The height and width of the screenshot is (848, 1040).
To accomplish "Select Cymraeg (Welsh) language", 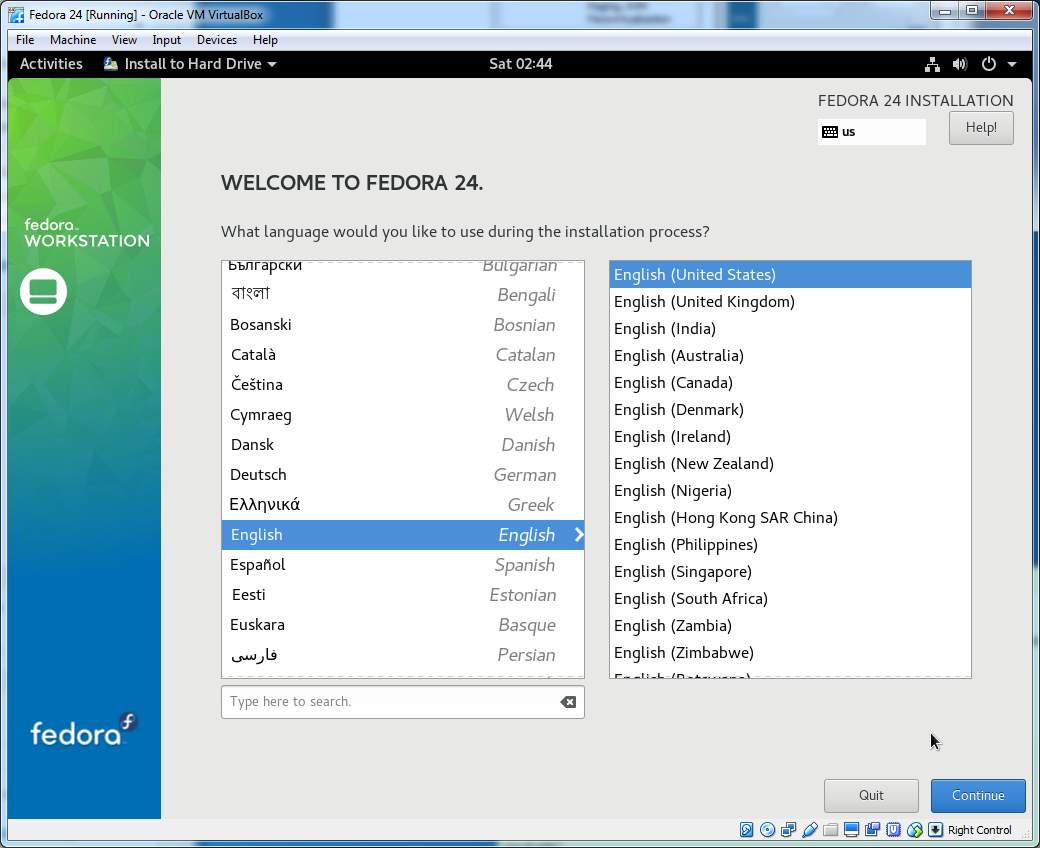I will tap(403, 414).
